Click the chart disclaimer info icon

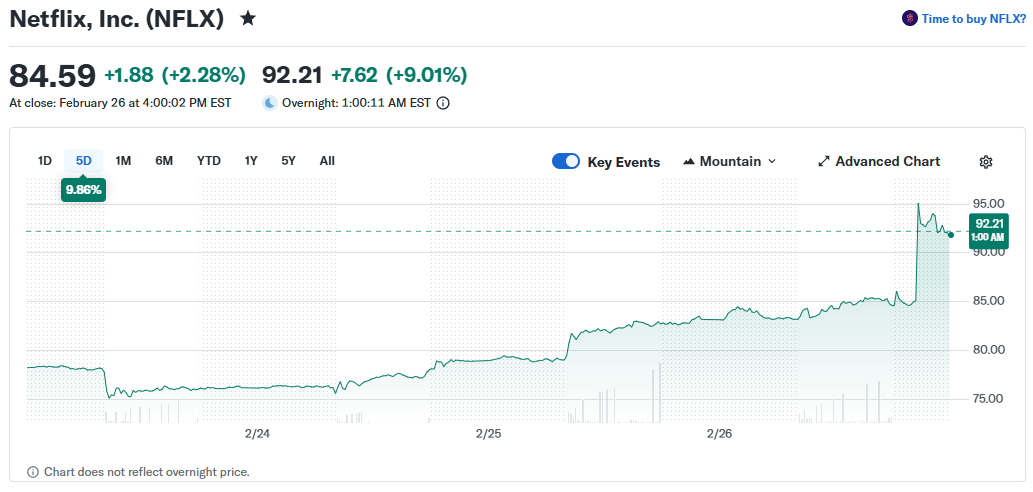click(x=33, y=472)
